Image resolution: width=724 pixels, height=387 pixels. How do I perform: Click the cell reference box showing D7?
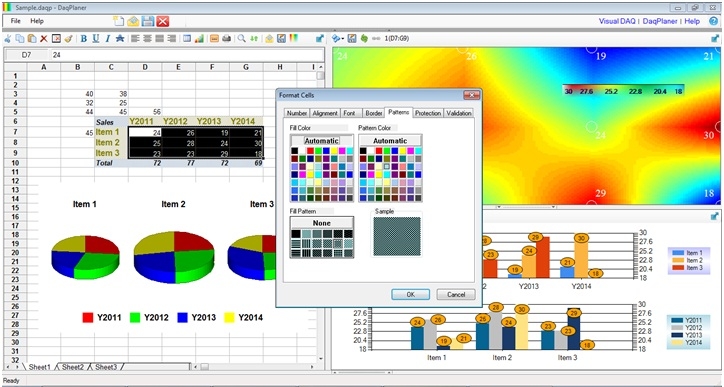click(26, 55)
